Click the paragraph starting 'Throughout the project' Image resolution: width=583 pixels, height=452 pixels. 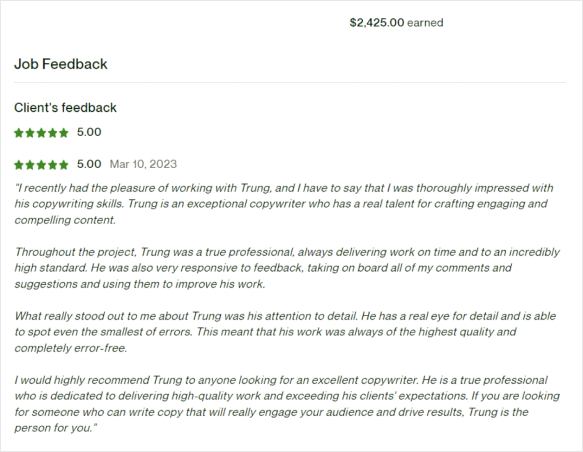click(x=287, y=268)
